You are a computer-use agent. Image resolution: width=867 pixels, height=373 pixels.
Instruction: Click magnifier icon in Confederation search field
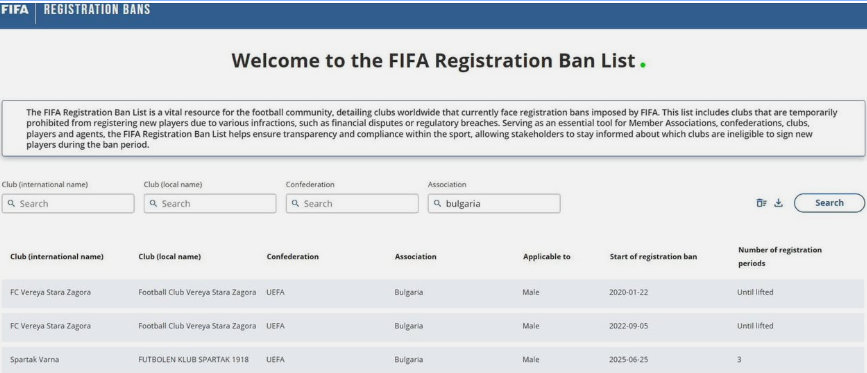point(295,203)
